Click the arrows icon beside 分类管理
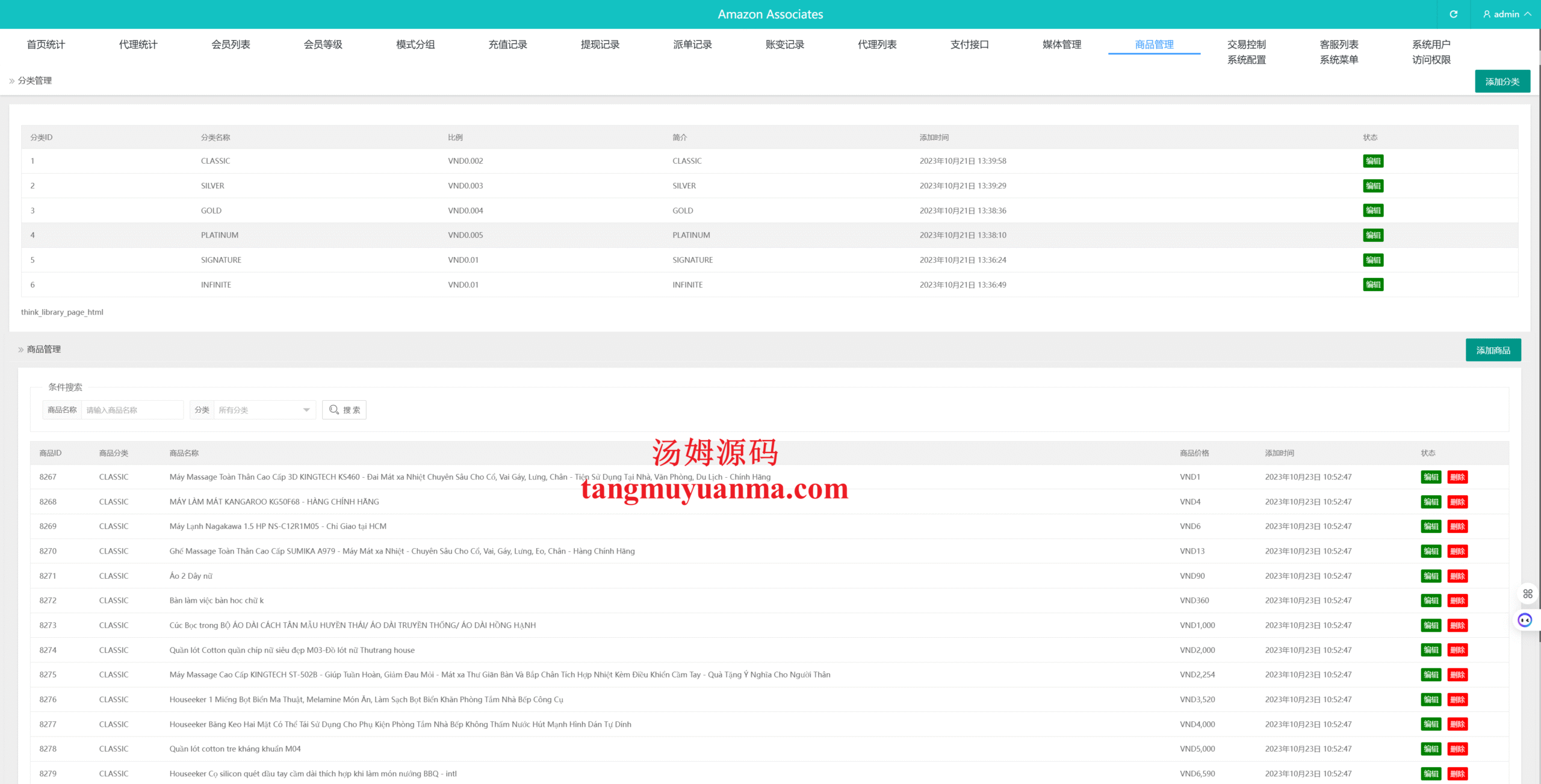The width and height of the screenshot is (1541, 784). click(11, 81)
